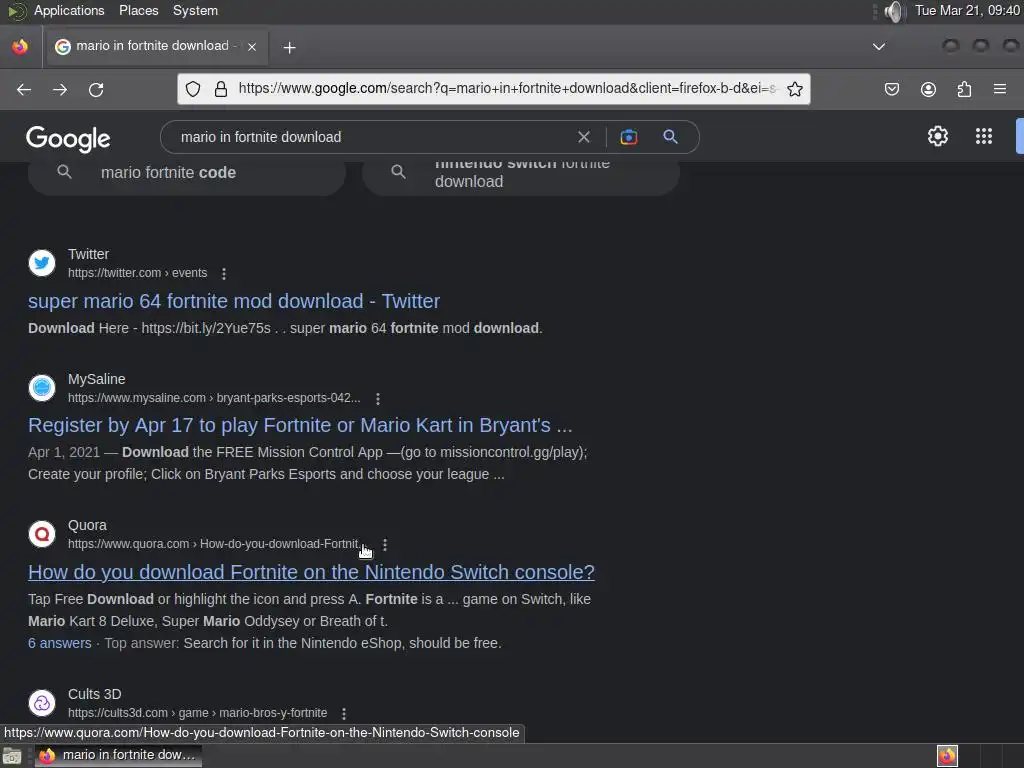Focus the browser address bar URL
The width and height of the screenshot is (1024, 768).
coord(507,88)
